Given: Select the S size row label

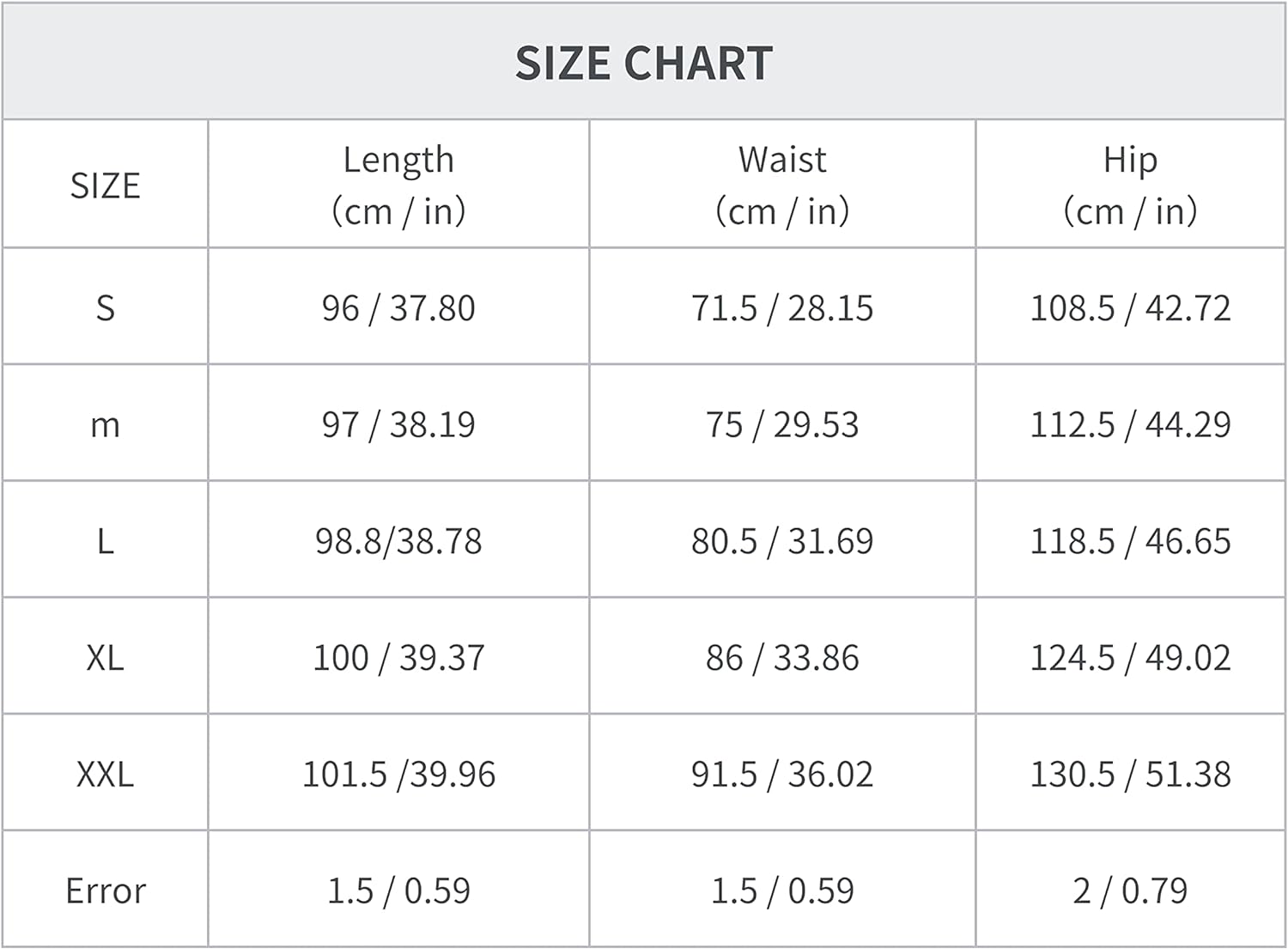Looking at the screenshot, I should pos(105,308).
